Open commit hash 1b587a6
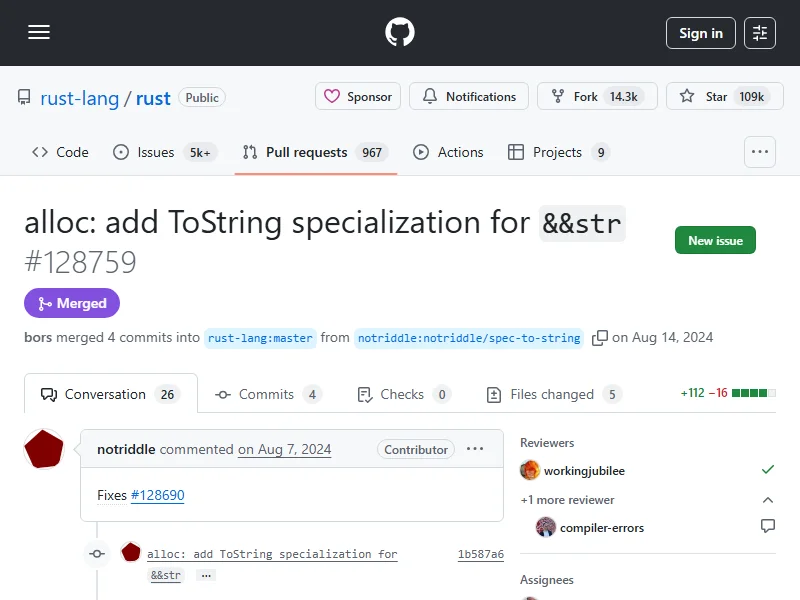 click(480, 554)
